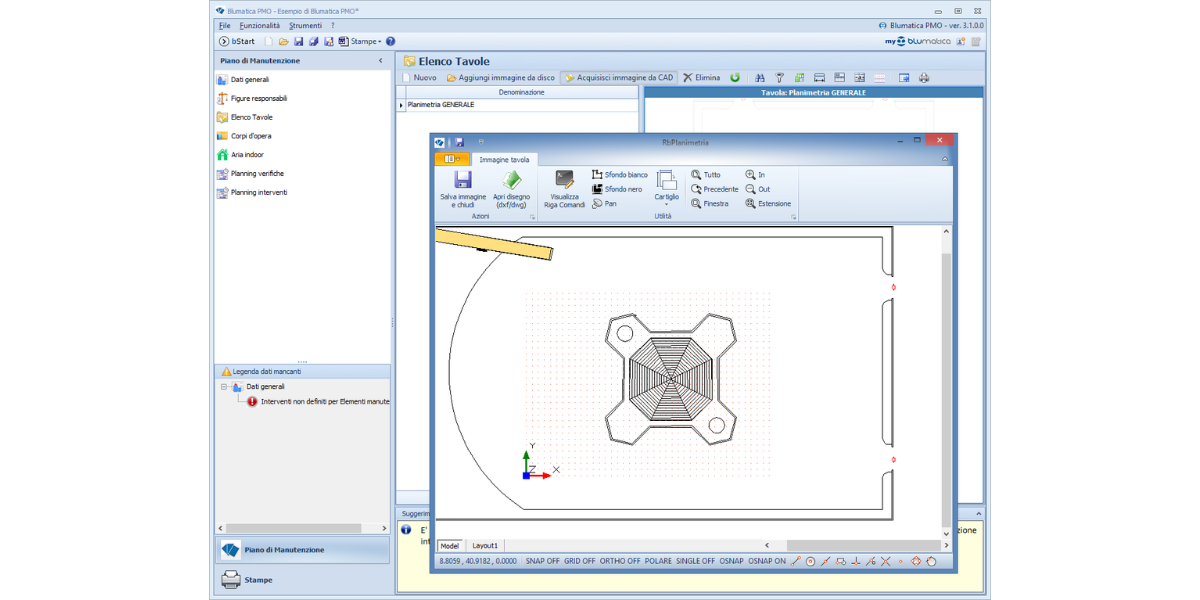Toggle ORTHO OFF in status bar

619,561
